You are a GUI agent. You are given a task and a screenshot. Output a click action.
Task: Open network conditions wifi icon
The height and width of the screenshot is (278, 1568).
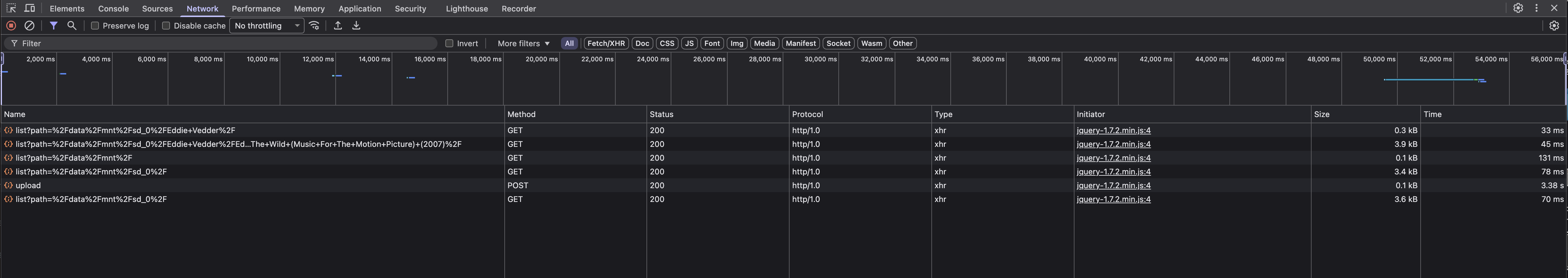[x=314, y=26]
